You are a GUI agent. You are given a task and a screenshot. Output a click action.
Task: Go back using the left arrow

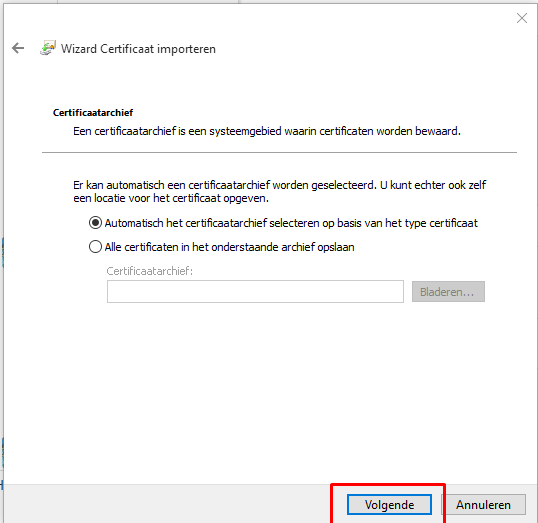[x=18, y=48]
